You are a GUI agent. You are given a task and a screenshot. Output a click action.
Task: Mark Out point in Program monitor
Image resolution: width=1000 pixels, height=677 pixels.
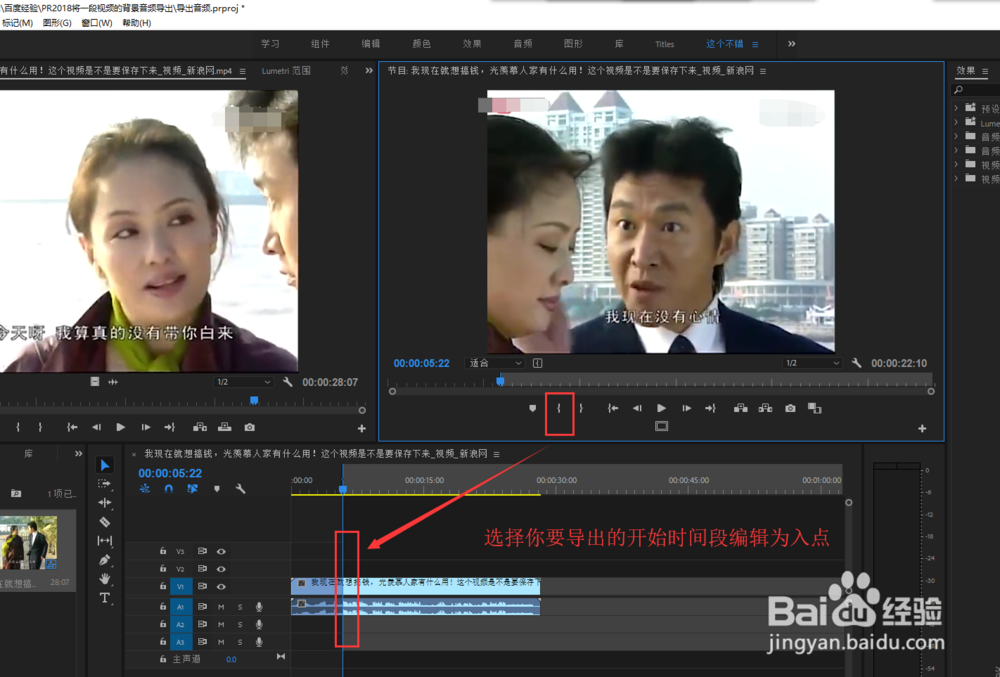581,408
